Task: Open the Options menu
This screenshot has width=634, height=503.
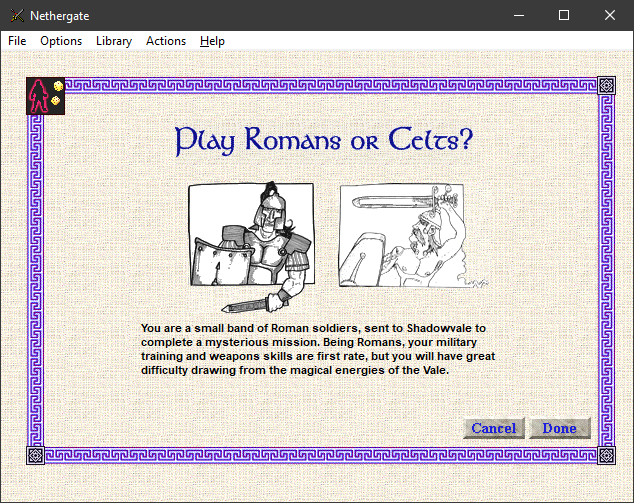Action: [61, 41]
